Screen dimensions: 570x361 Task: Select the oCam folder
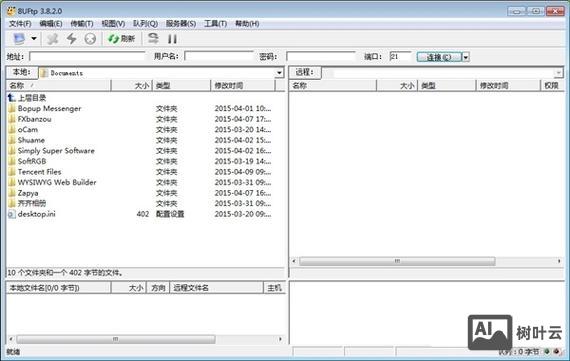pyautogui.click(x=28, y=129)
